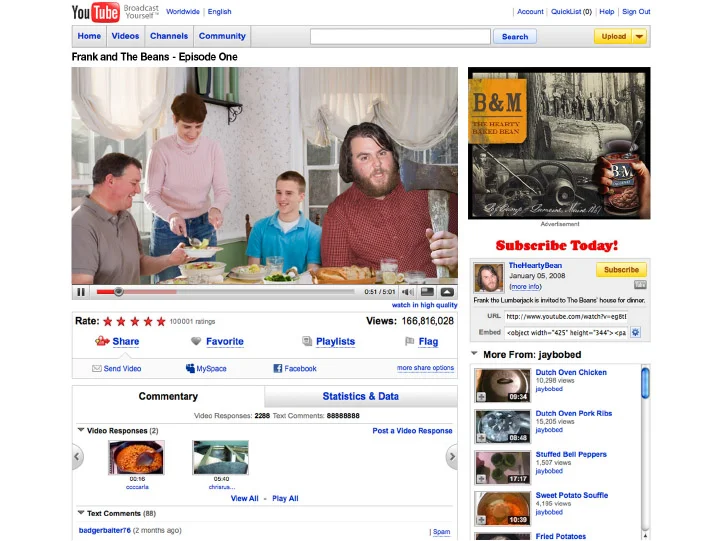Click the Upload button
Image resolution: width=721 pixels, height=541 pixels.
tap(614, 36)
